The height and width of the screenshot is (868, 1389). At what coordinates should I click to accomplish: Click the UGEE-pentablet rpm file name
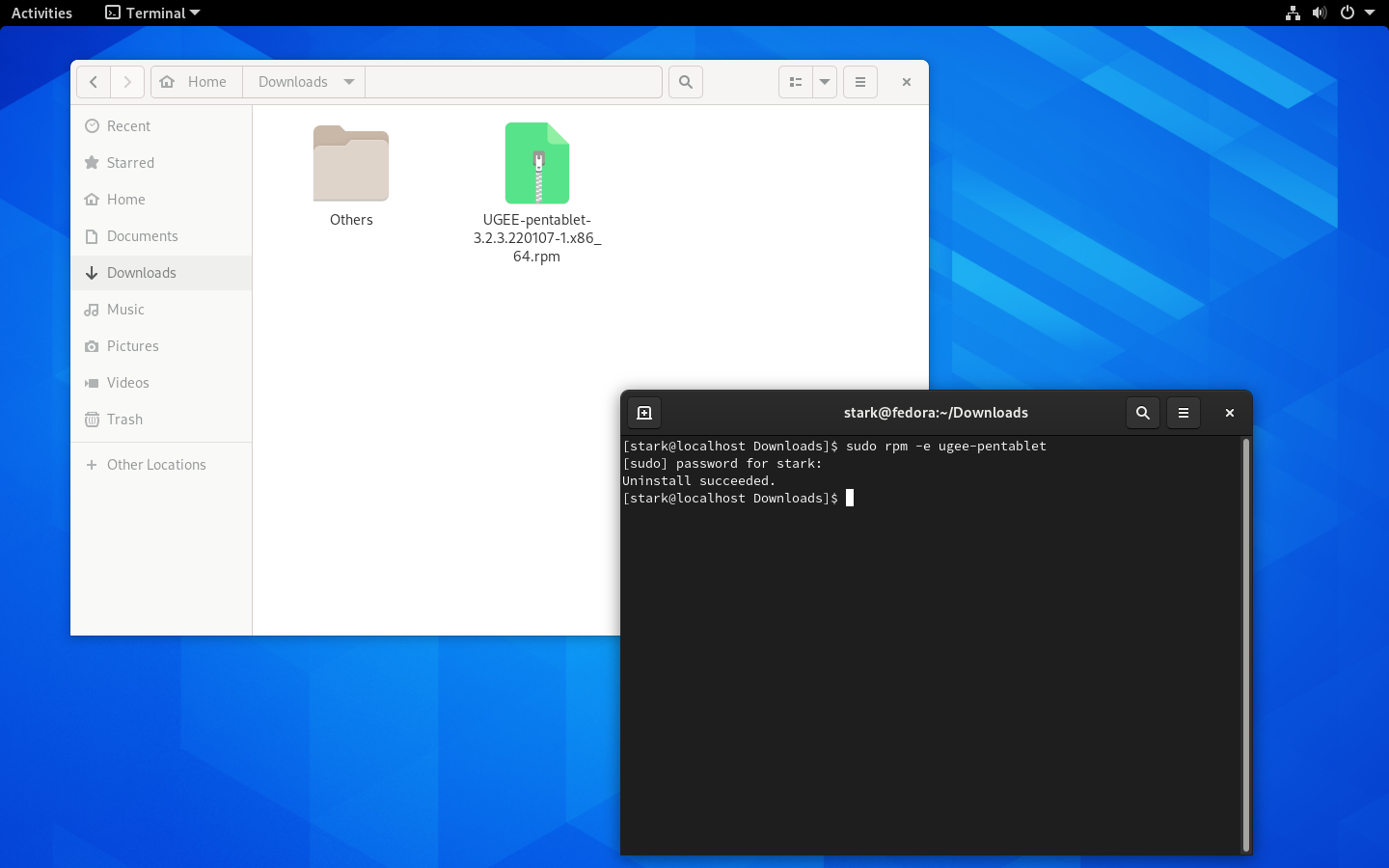pyautogui.click(x=537, y=238)
